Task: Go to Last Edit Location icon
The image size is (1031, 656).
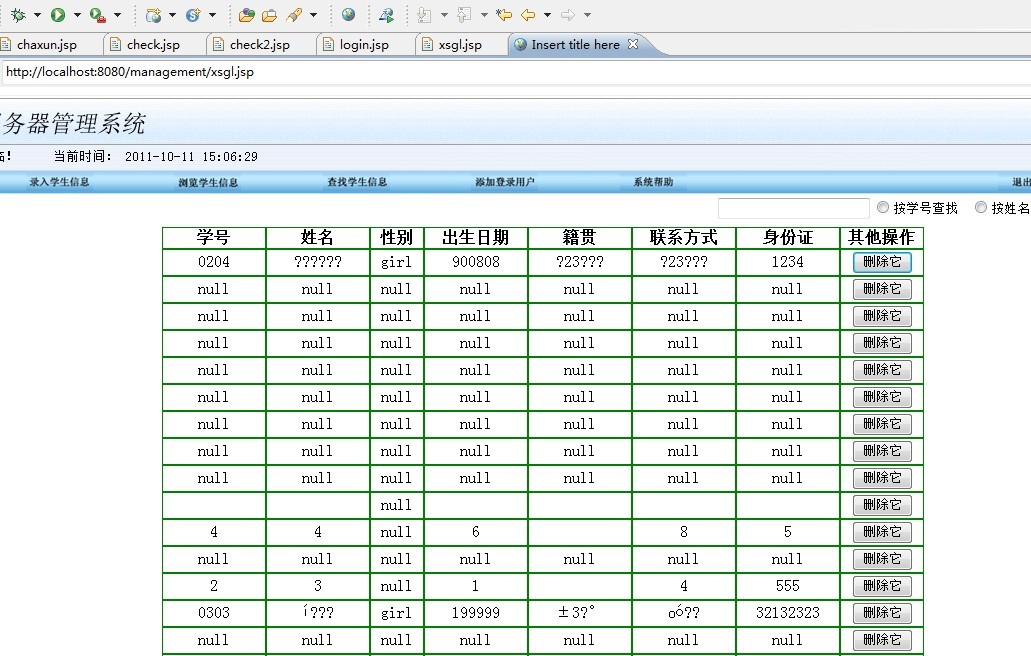Action: 504,14
